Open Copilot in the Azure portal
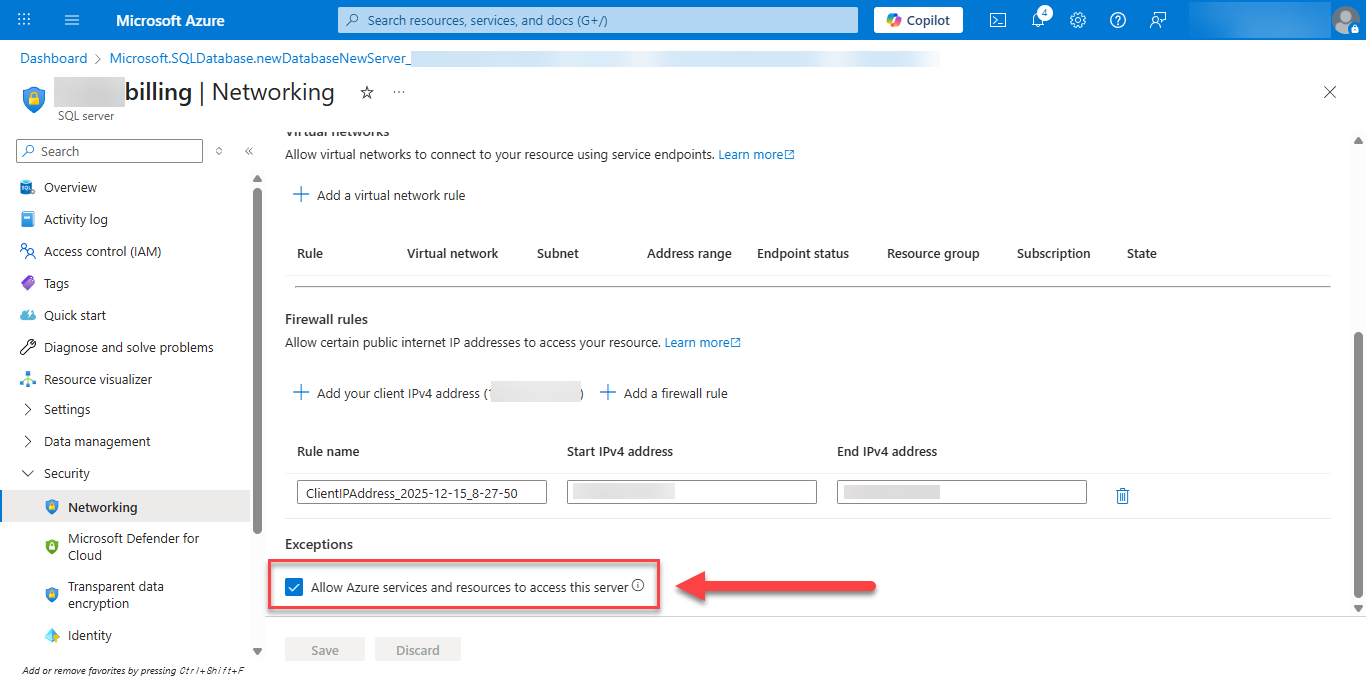 coord(917,20)
